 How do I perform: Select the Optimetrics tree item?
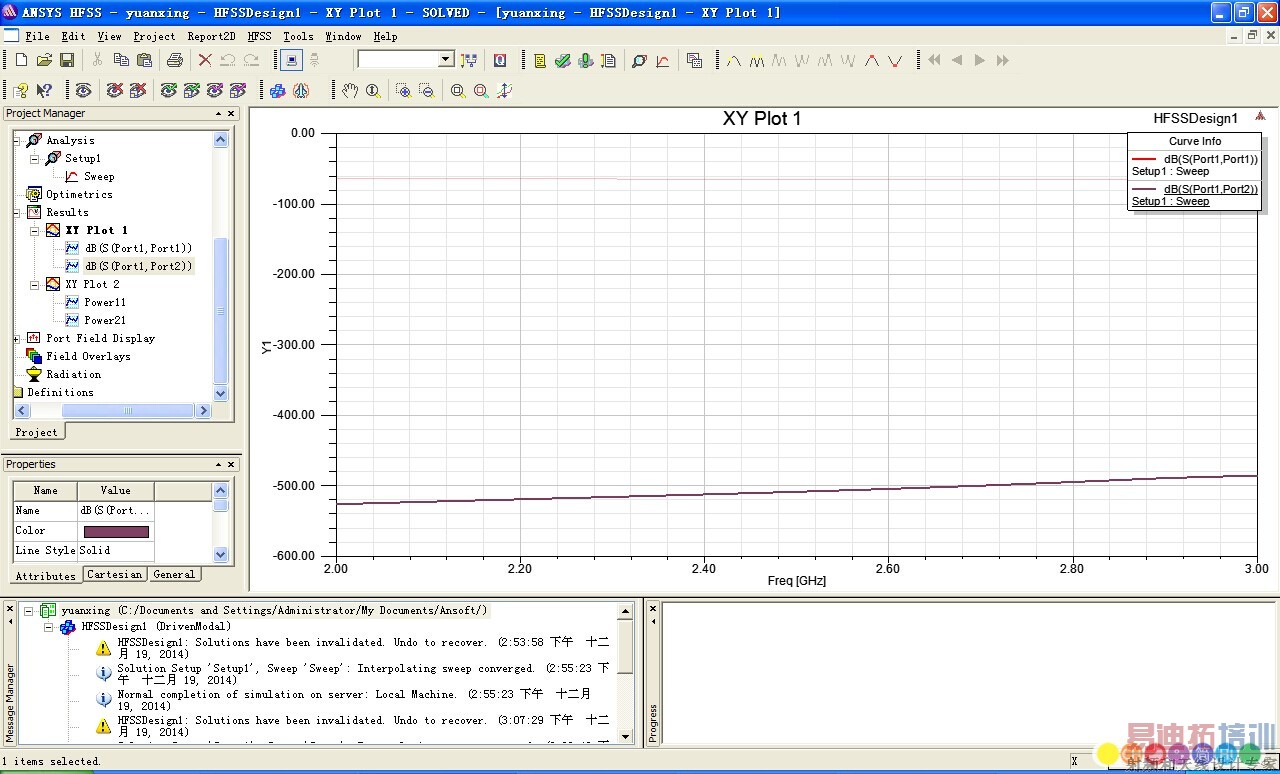tap(79, 194)
